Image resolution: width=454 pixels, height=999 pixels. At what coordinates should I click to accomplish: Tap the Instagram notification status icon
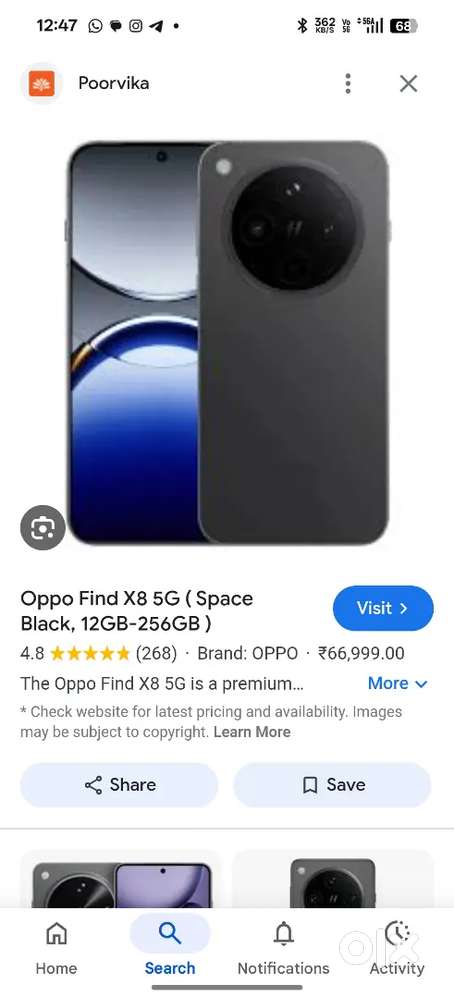coord(136,26)
